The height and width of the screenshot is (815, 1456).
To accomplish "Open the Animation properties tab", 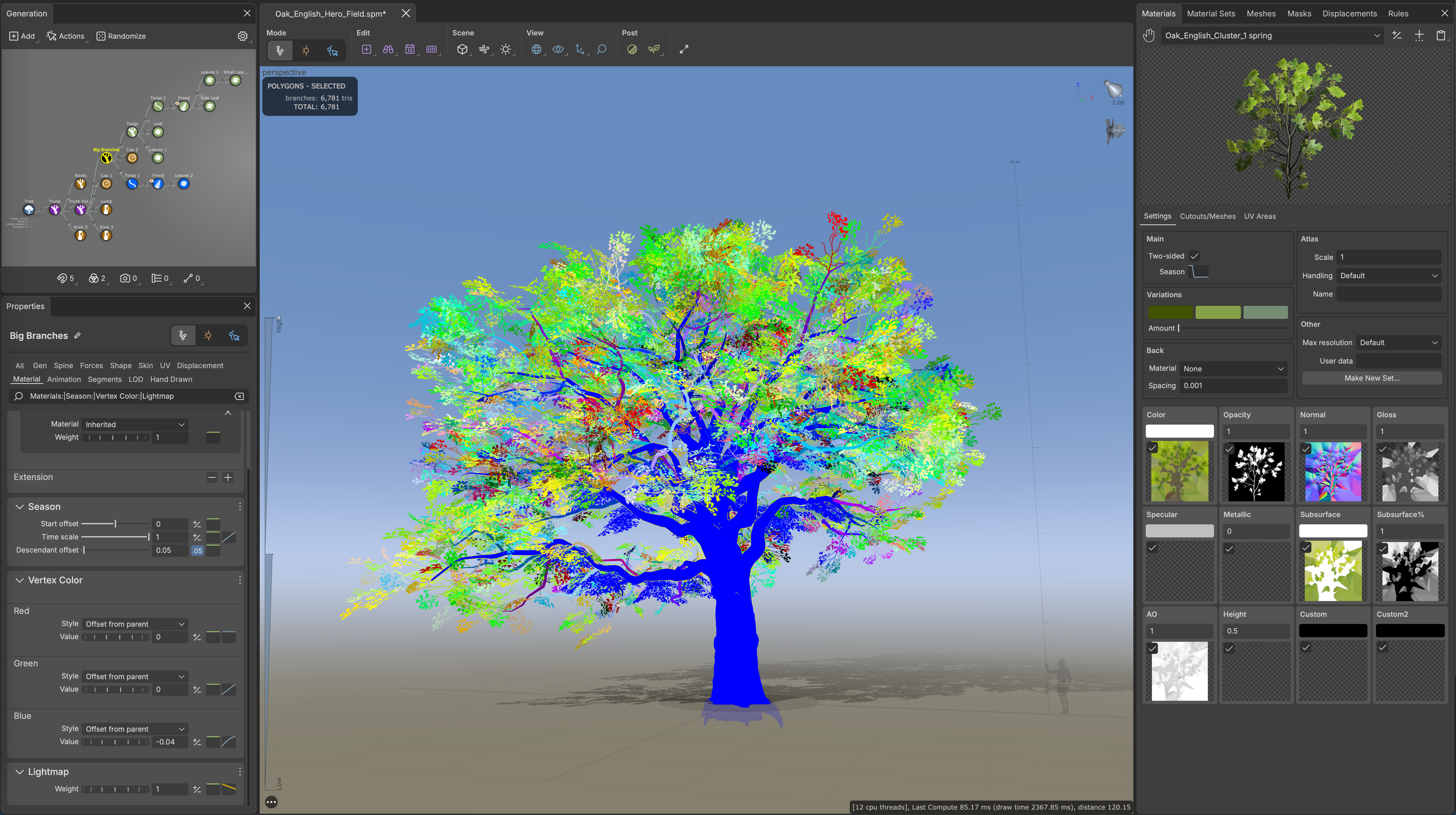I will point(64,380).
